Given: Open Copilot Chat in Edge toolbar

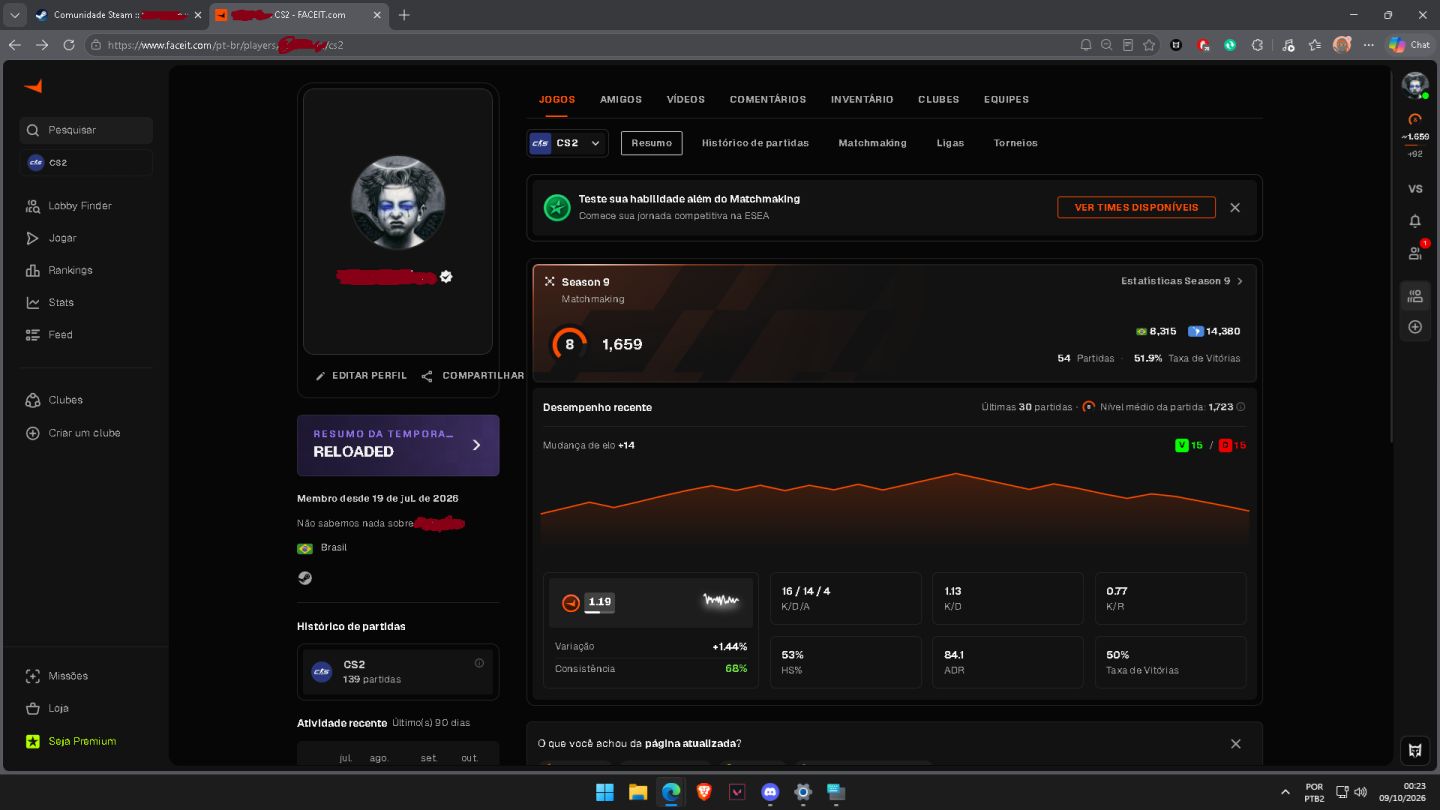Looking at the screenshot, I should 1409,45.
